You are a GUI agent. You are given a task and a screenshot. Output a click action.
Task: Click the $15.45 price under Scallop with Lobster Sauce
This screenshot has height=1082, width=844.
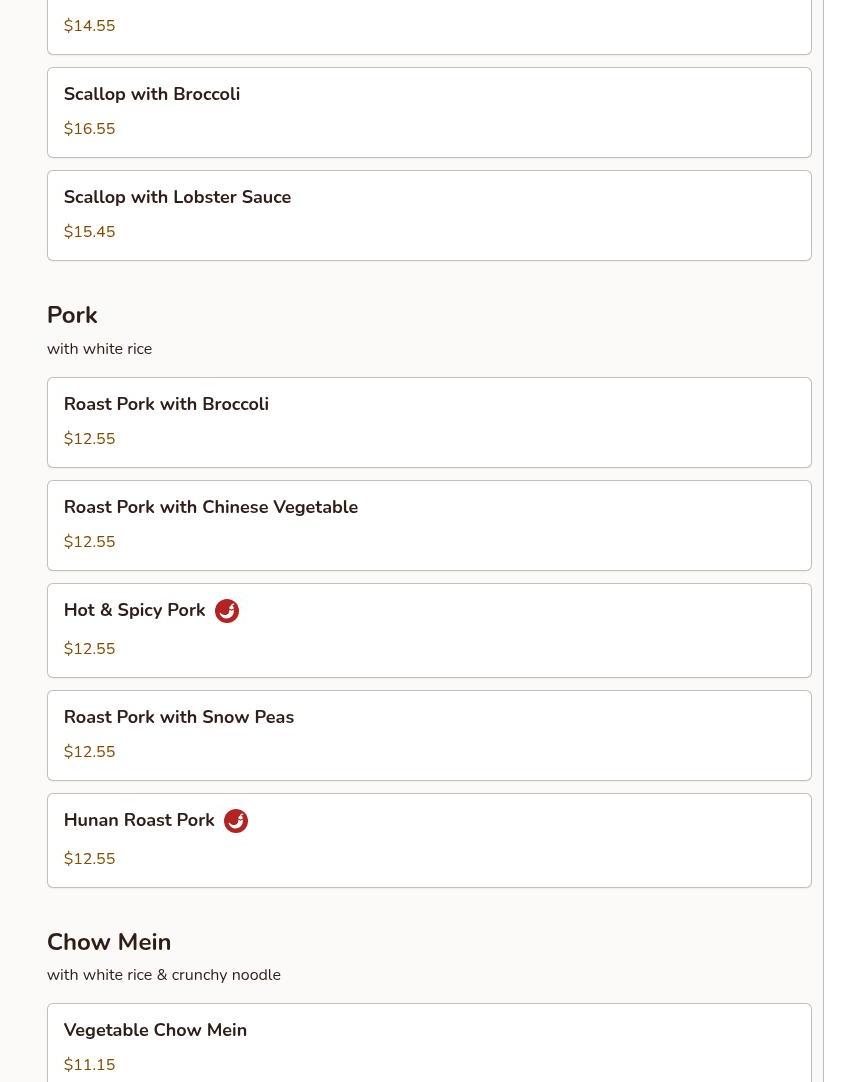pos(90,232)
